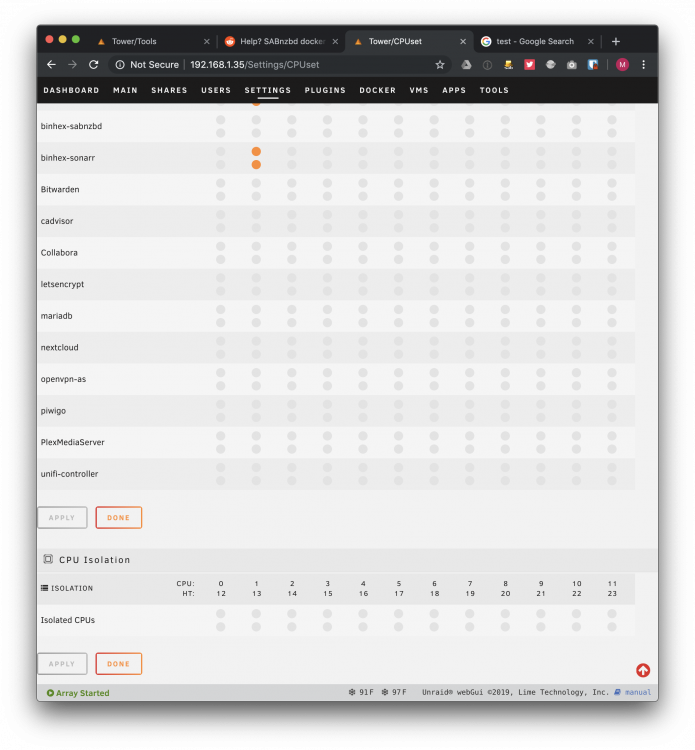The width and height of the screenshot is (695, 750).
Task: Select the PlexMediaServer row label
Action: [x=72, y=442]
